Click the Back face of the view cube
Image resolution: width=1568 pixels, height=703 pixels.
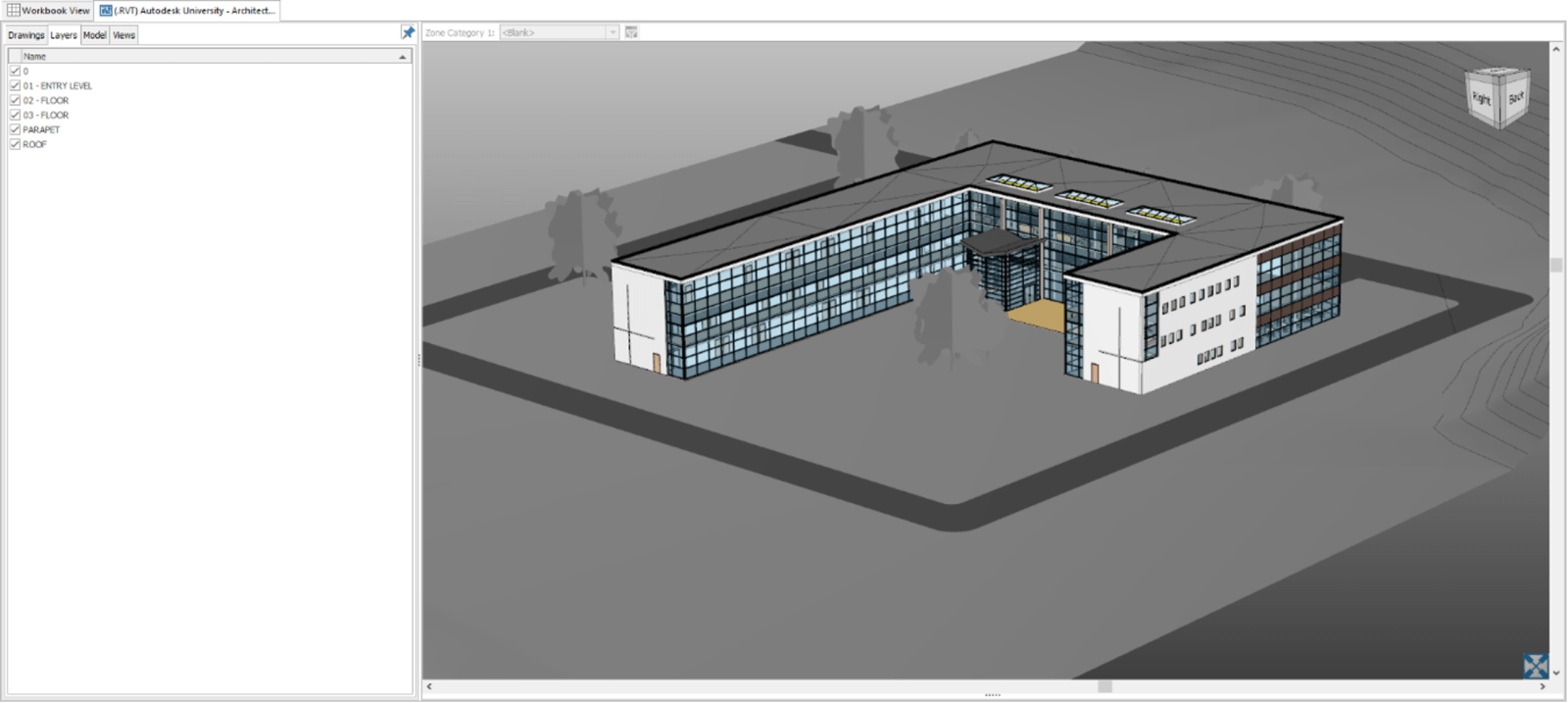[1515, 98]
